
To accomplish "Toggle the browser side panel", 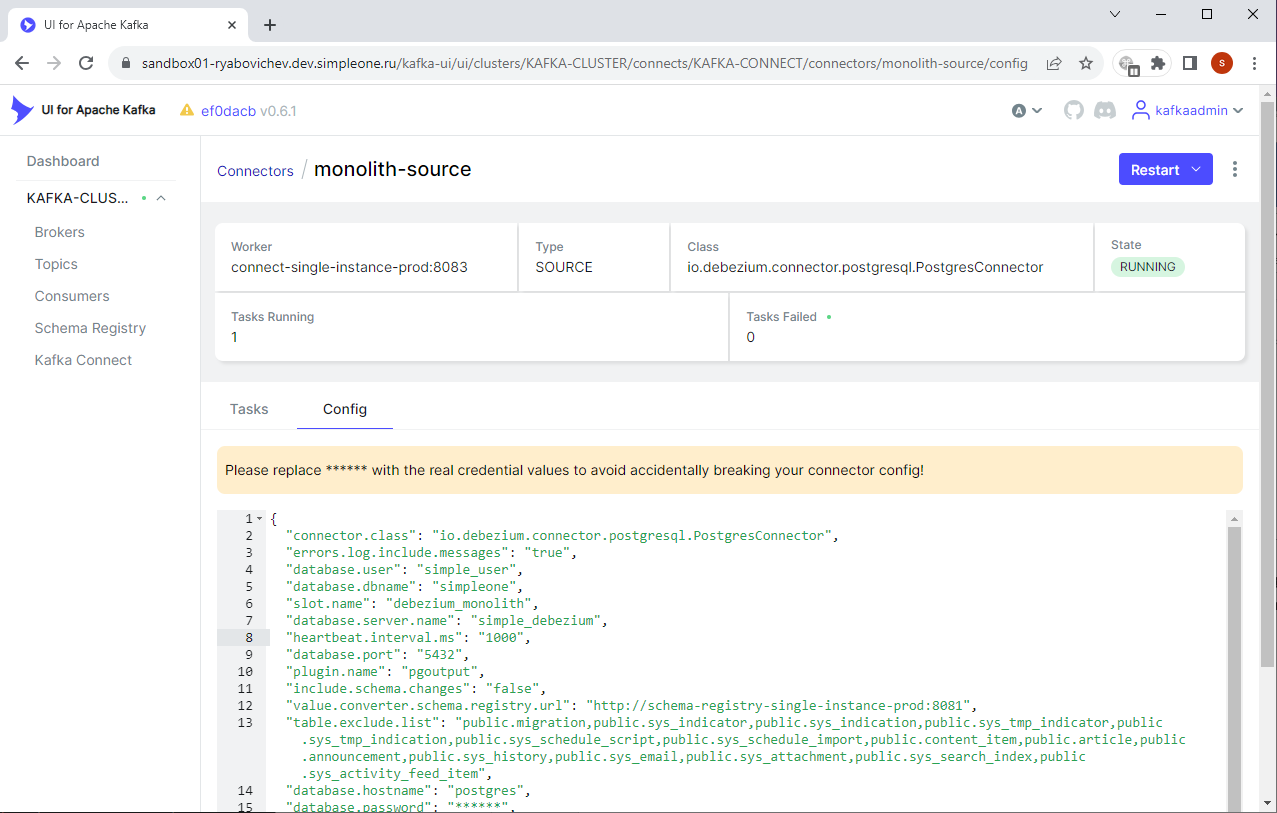I will (x=1190, y=63).
